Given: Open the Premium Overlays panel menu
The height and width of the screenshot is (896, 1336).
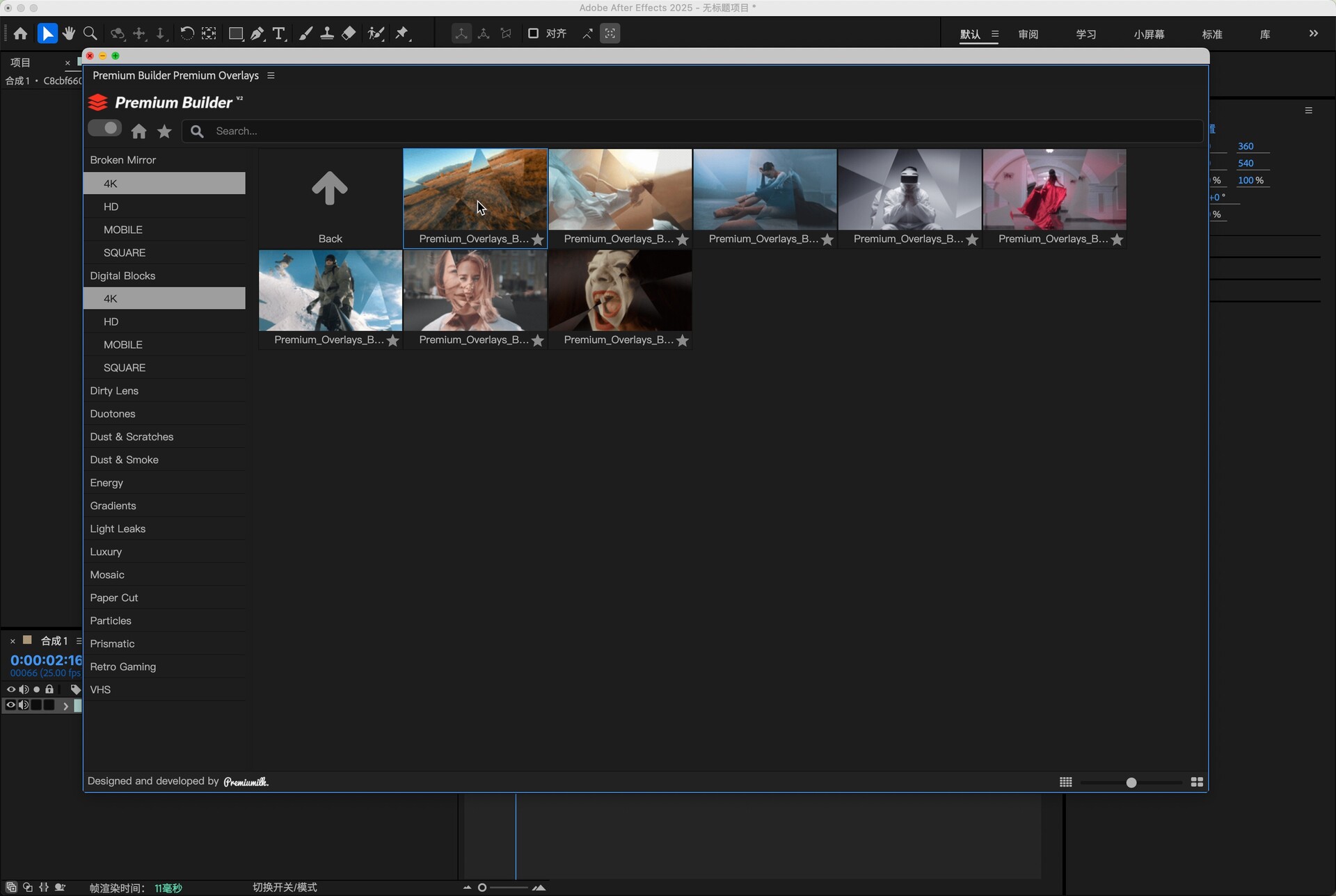Looking at the screenshot, I should [x=271, y=75].
